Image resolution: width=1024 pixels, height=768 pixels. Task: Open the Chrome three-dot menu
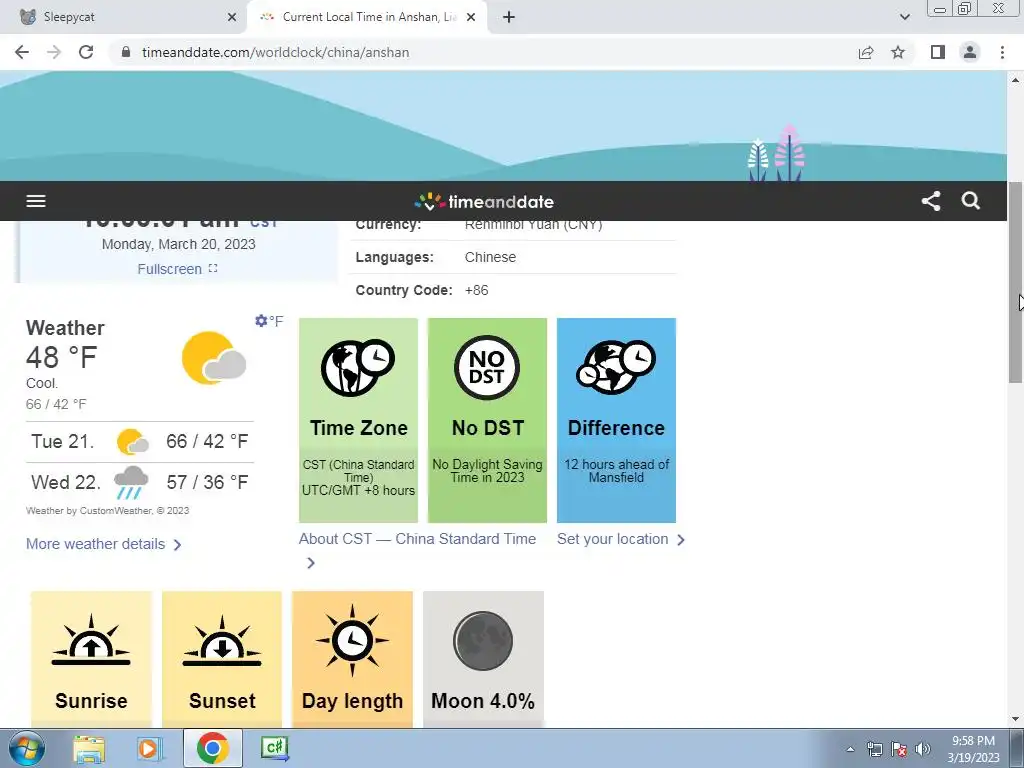coord(1002,52)
